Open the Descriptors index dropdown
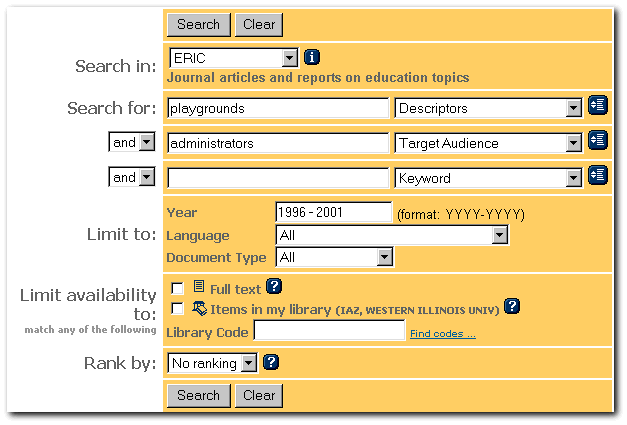Screen dimensions: 627x425 tap(573, 108)
